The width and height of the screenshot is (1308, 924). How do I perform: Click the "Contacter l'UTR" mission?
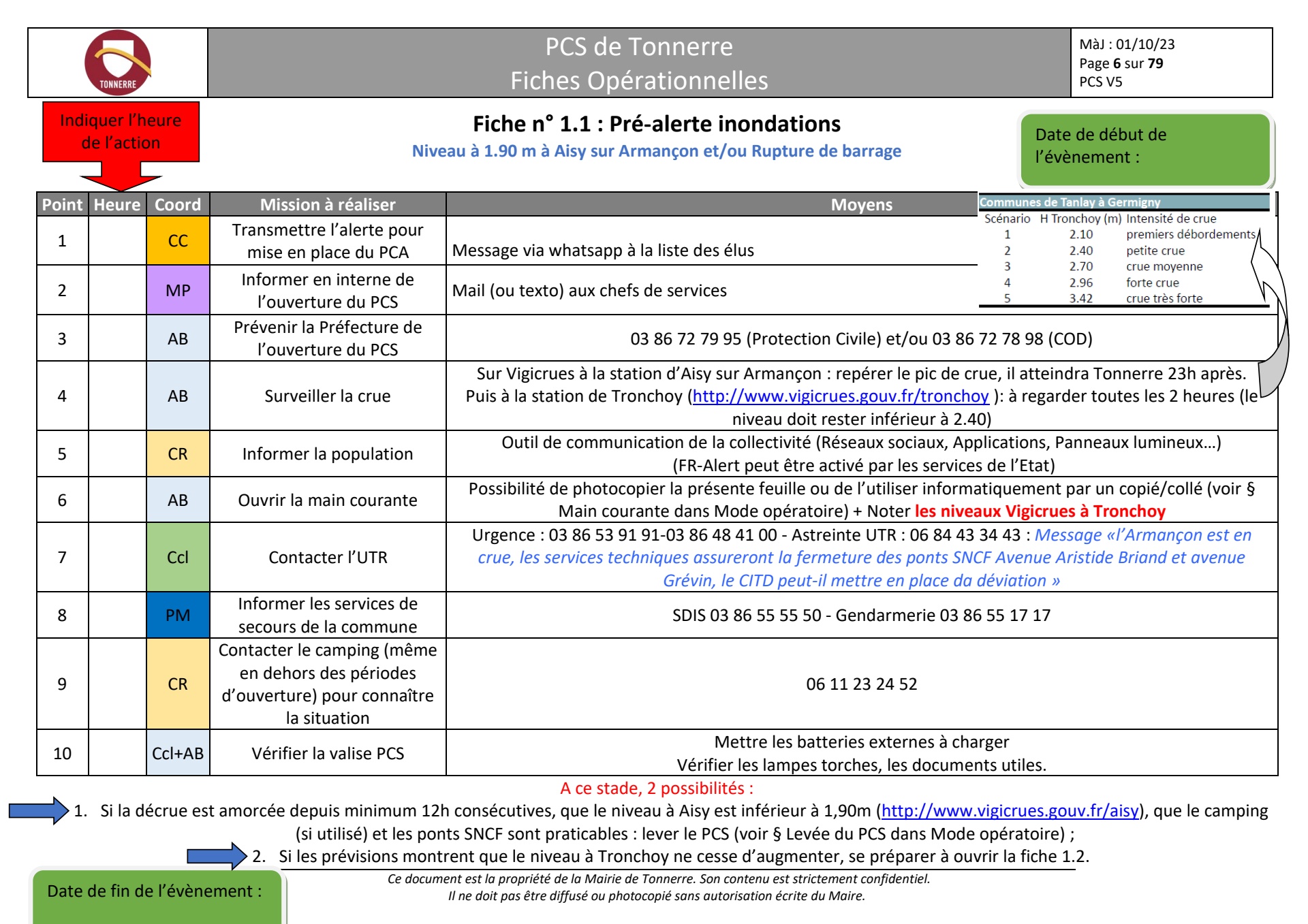(x=328, y=558)
